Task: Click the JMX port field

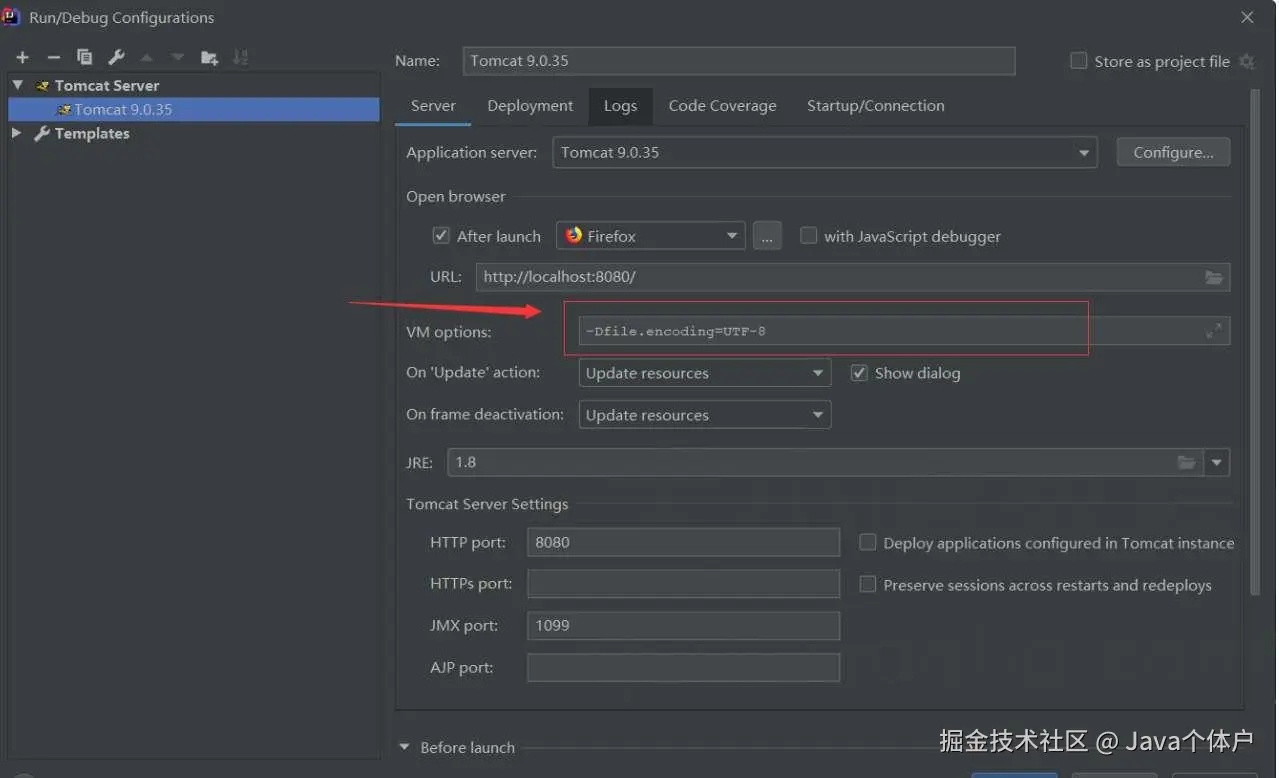Action: 684,626
